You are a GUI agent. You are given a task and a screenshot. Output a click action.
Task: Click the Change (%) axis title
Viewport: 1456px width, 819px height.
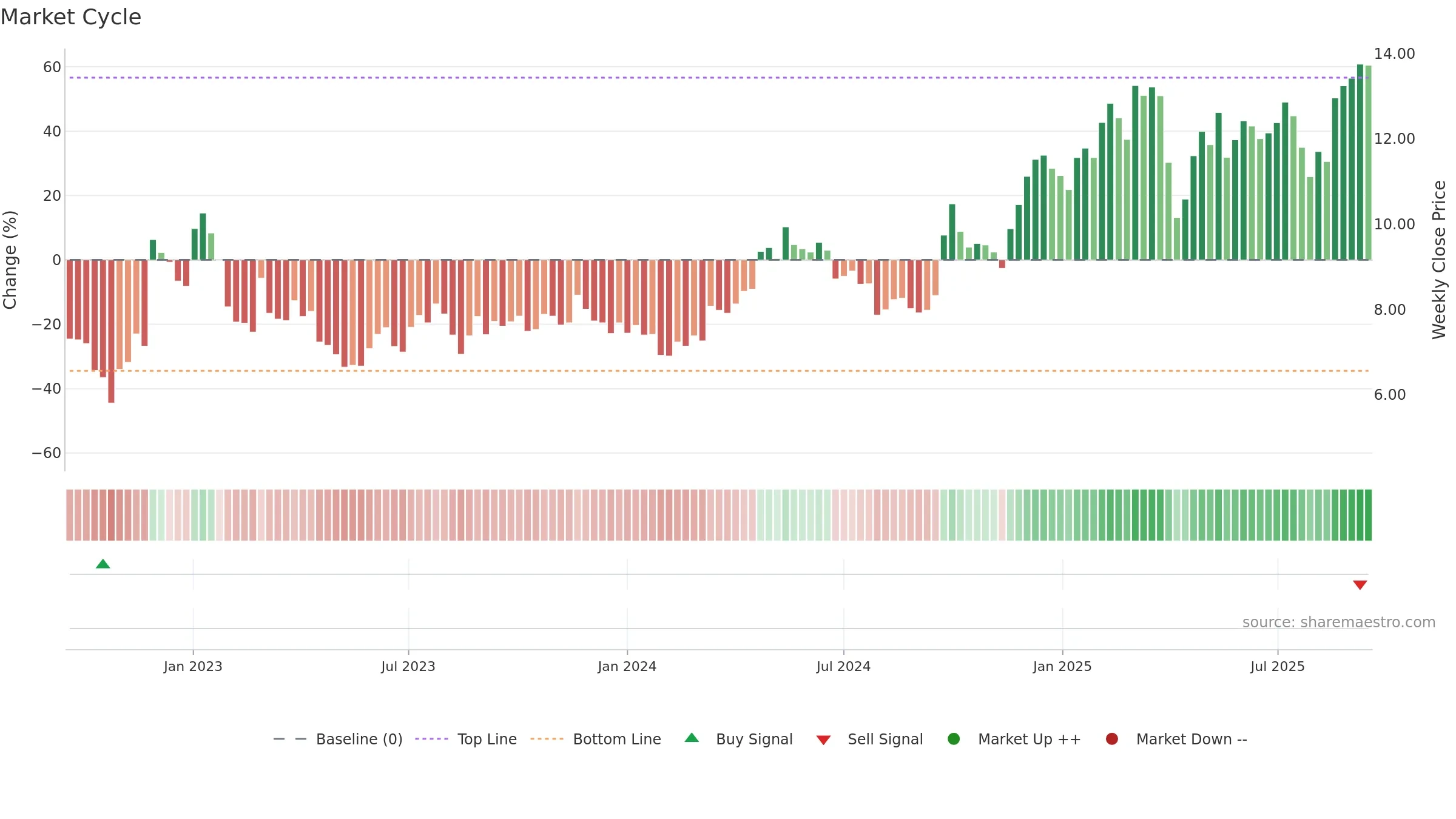click(10, 260)
